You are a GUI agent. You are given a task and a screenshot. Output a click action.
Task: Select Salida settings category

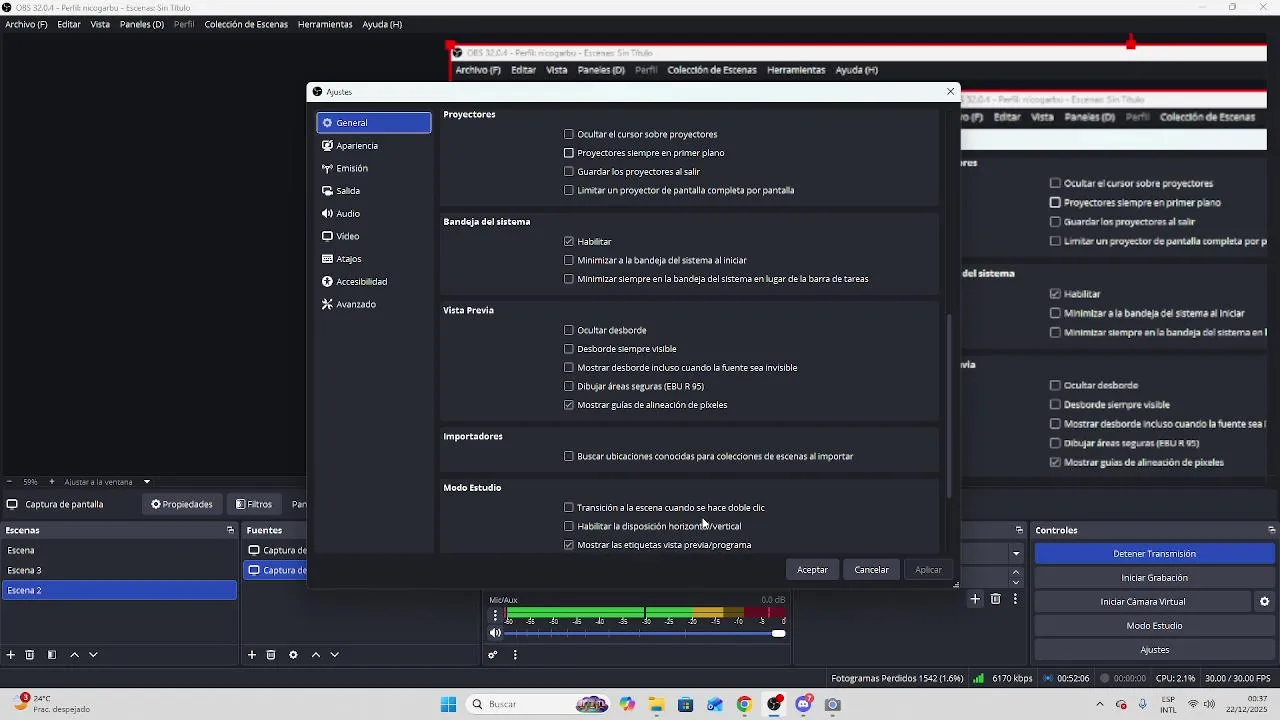point(374,191)
